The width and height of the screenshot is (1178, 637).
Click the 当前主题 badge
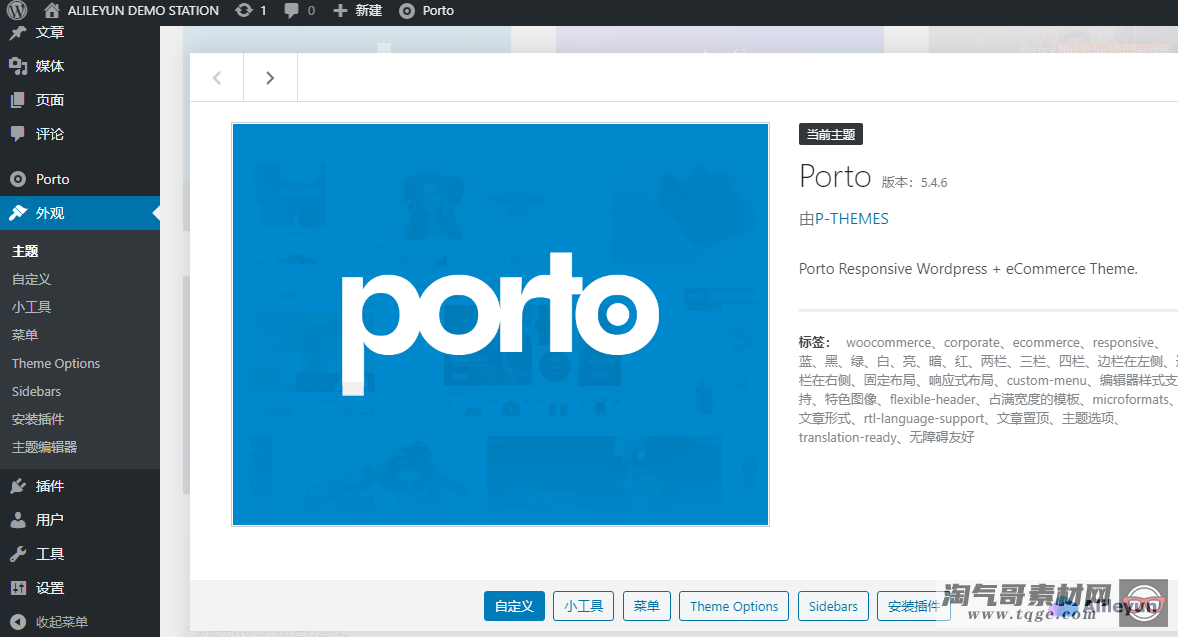pos(831,134)
